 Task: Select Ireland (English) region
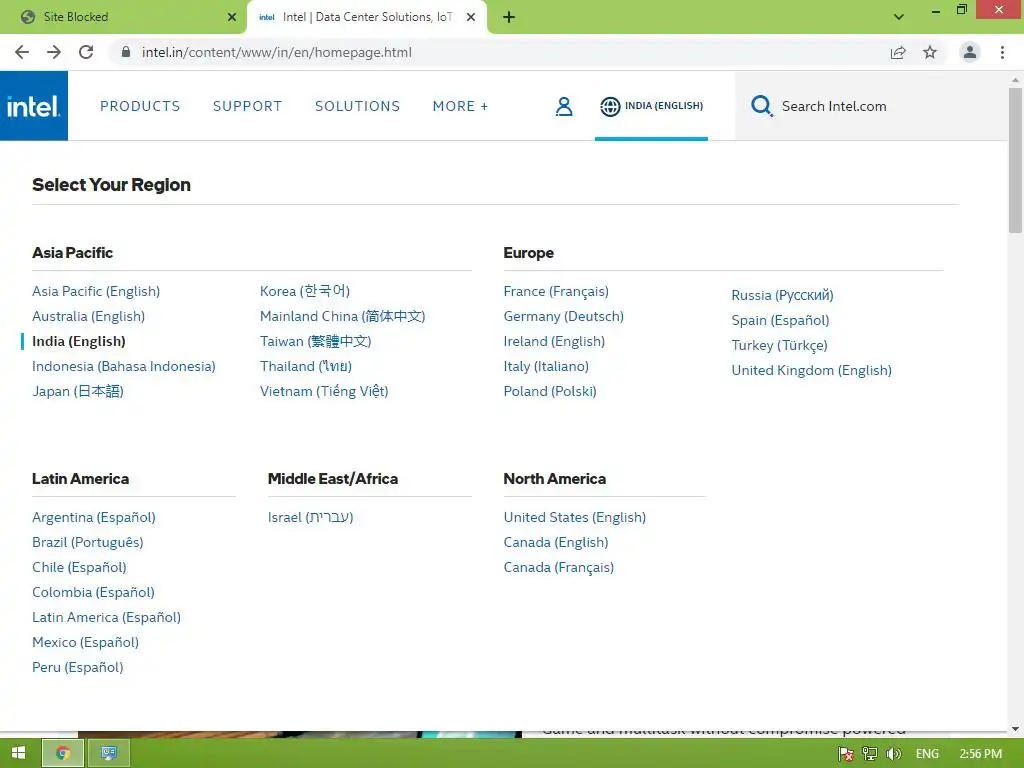[554, 341]
